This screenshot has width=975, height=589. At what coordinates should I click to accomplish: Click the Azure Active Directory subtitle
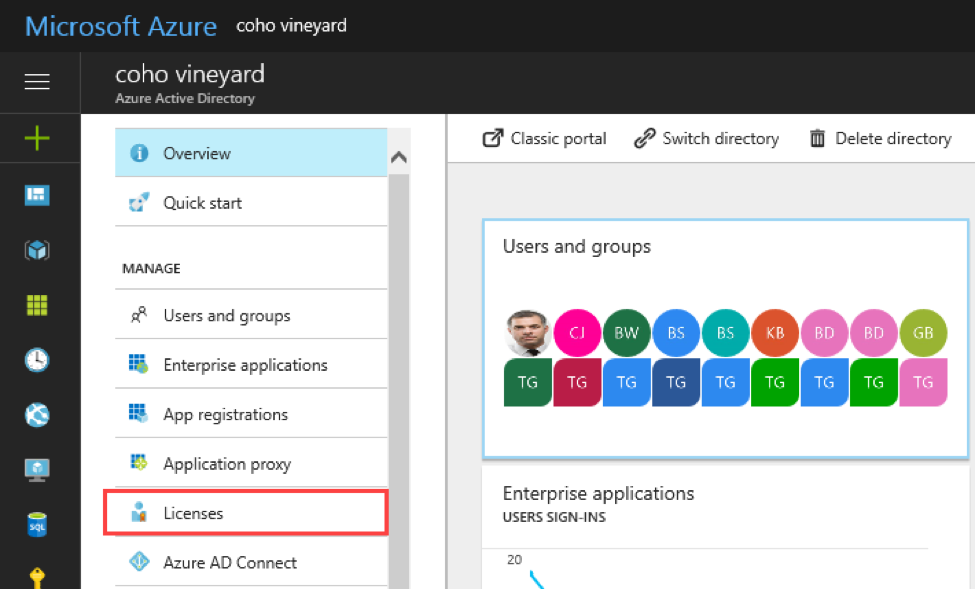pyautogui.click(x=185, y=98)
